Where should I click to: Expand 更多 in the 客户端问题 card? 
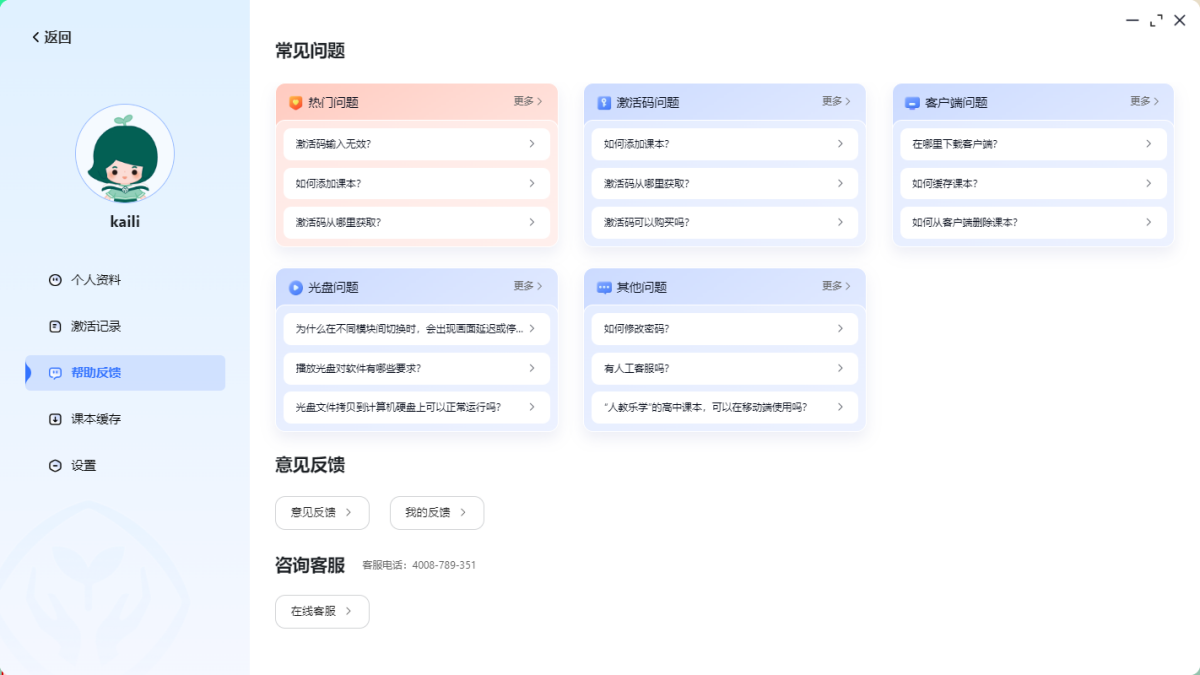[1144, 101]
